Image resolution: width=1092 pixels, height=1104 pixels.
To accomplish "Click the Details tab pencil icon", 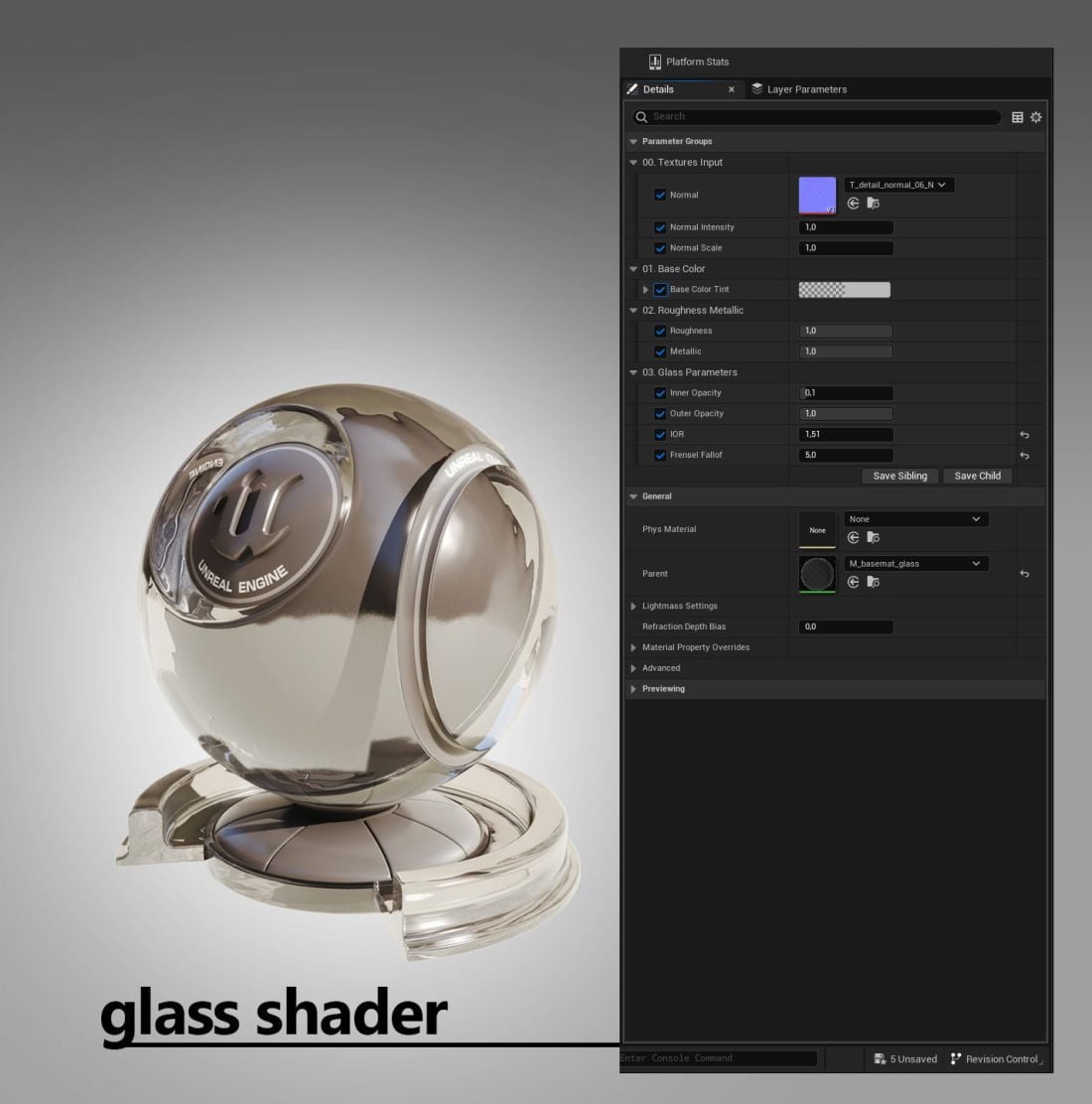I will [x=632, y=89].
